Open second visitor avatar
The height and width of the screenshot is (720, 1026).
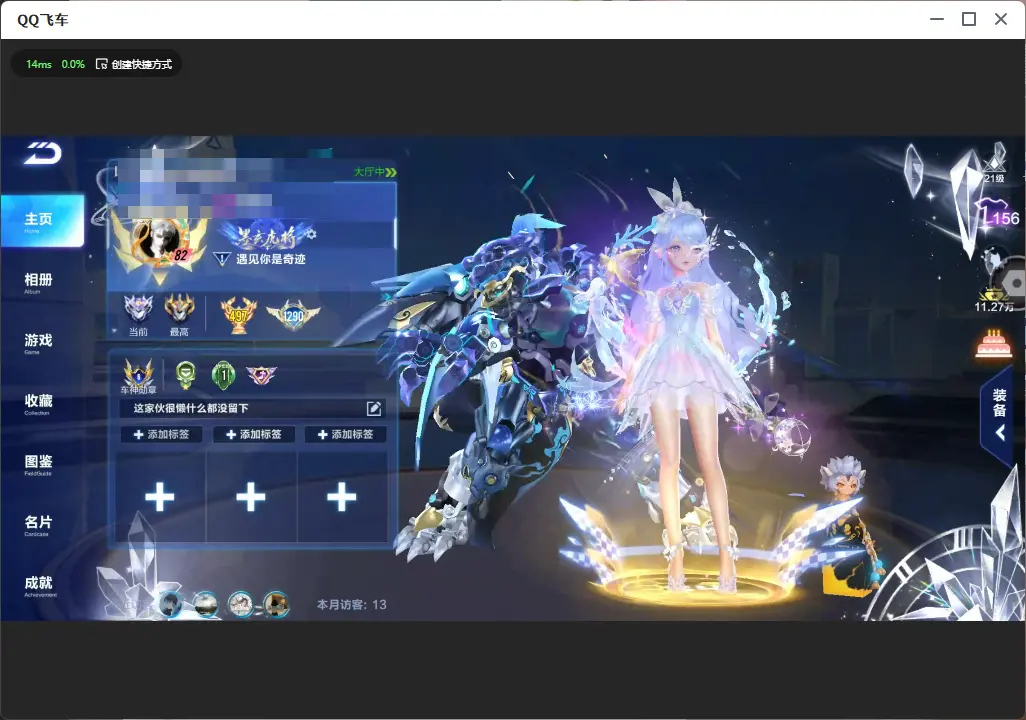[x=205, y=603]
